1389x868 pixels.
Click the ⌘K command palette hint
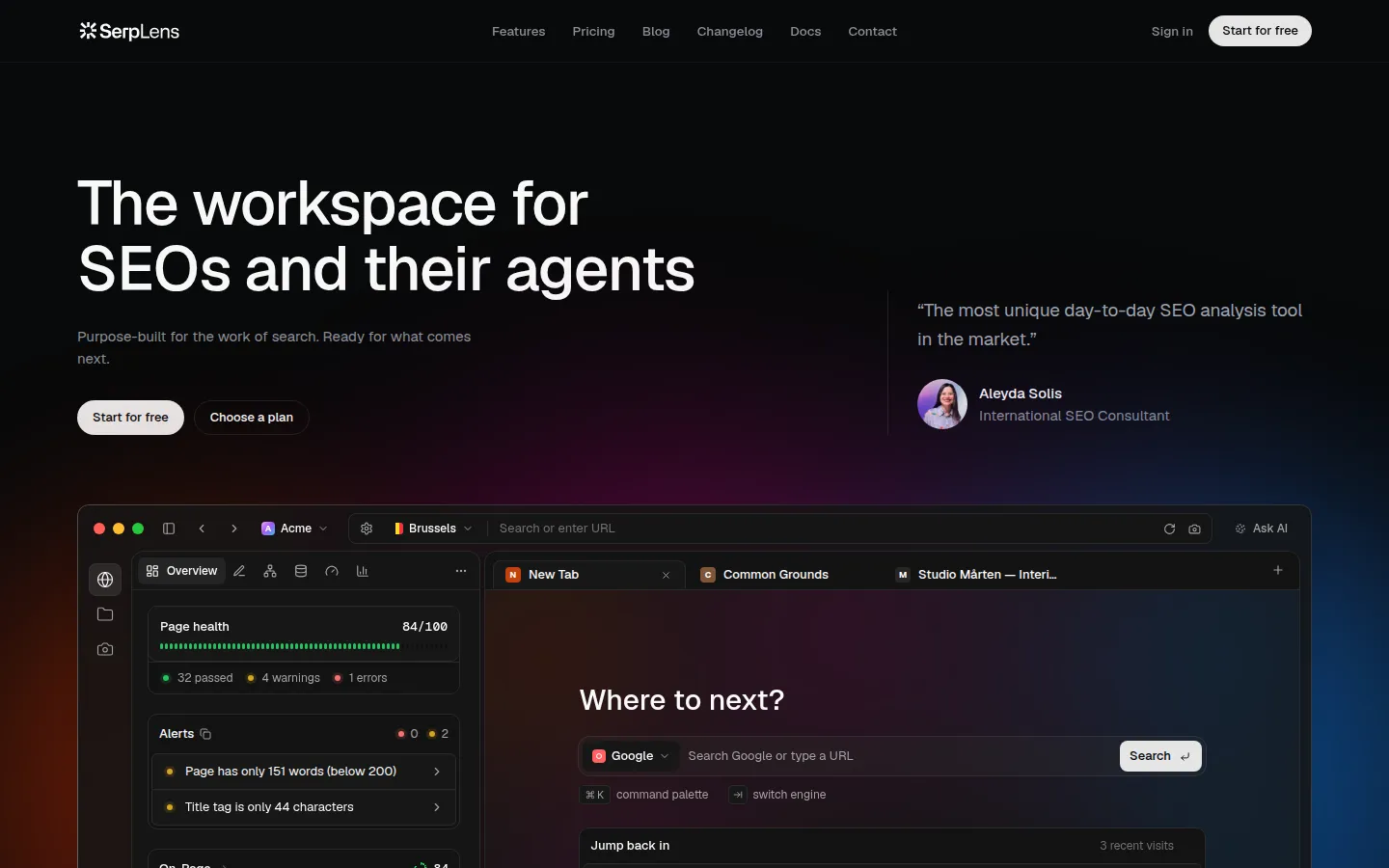[x=644, y=795]
